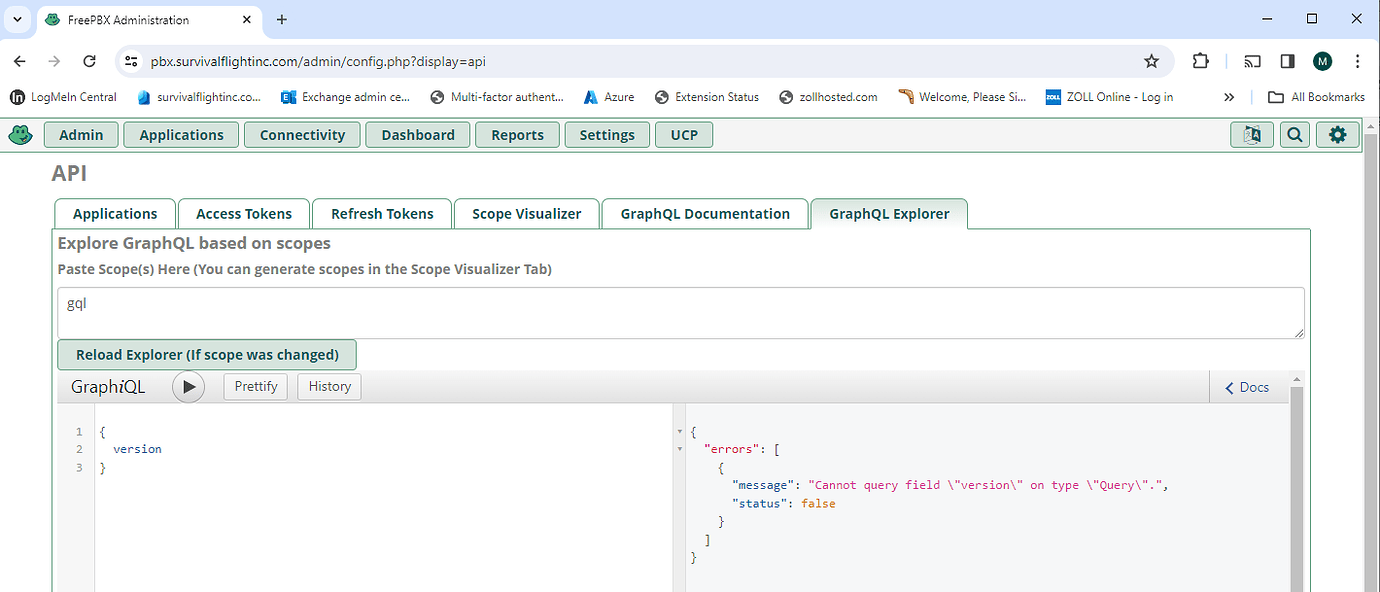1380x592 pixels.
Task: Click the FreePBX frog logo icon
Action: tap(20, 134)
